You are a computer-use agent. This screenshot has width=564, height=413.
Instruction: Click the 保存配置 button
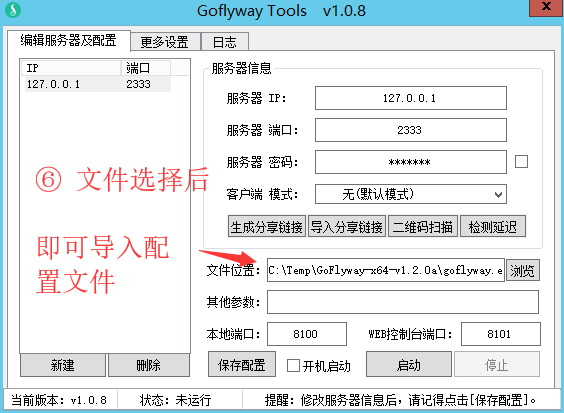point(242,365)
